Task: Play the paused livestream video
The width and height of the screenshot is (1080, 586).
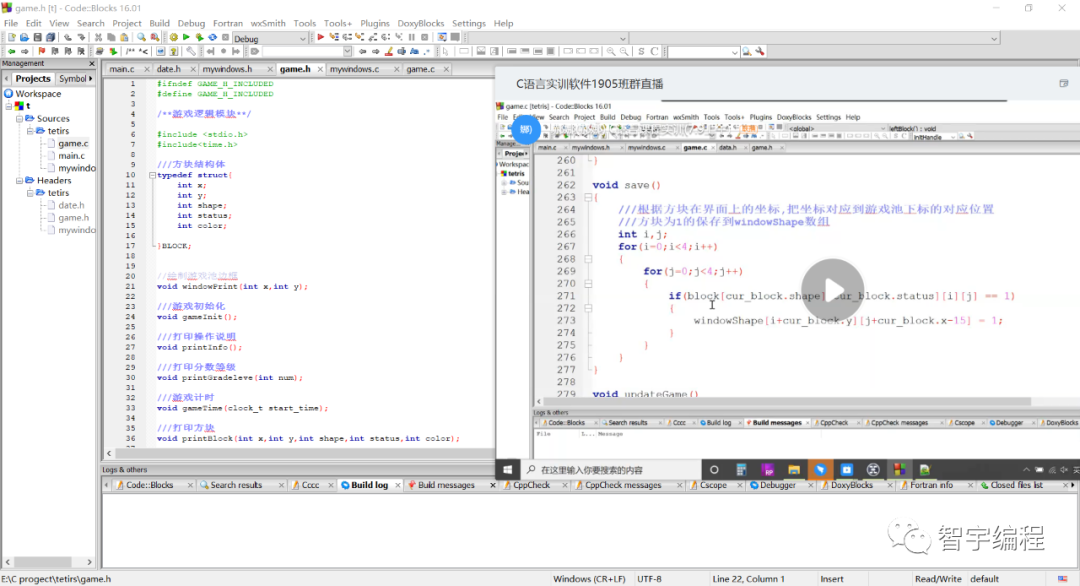Action: coord(832,290)
